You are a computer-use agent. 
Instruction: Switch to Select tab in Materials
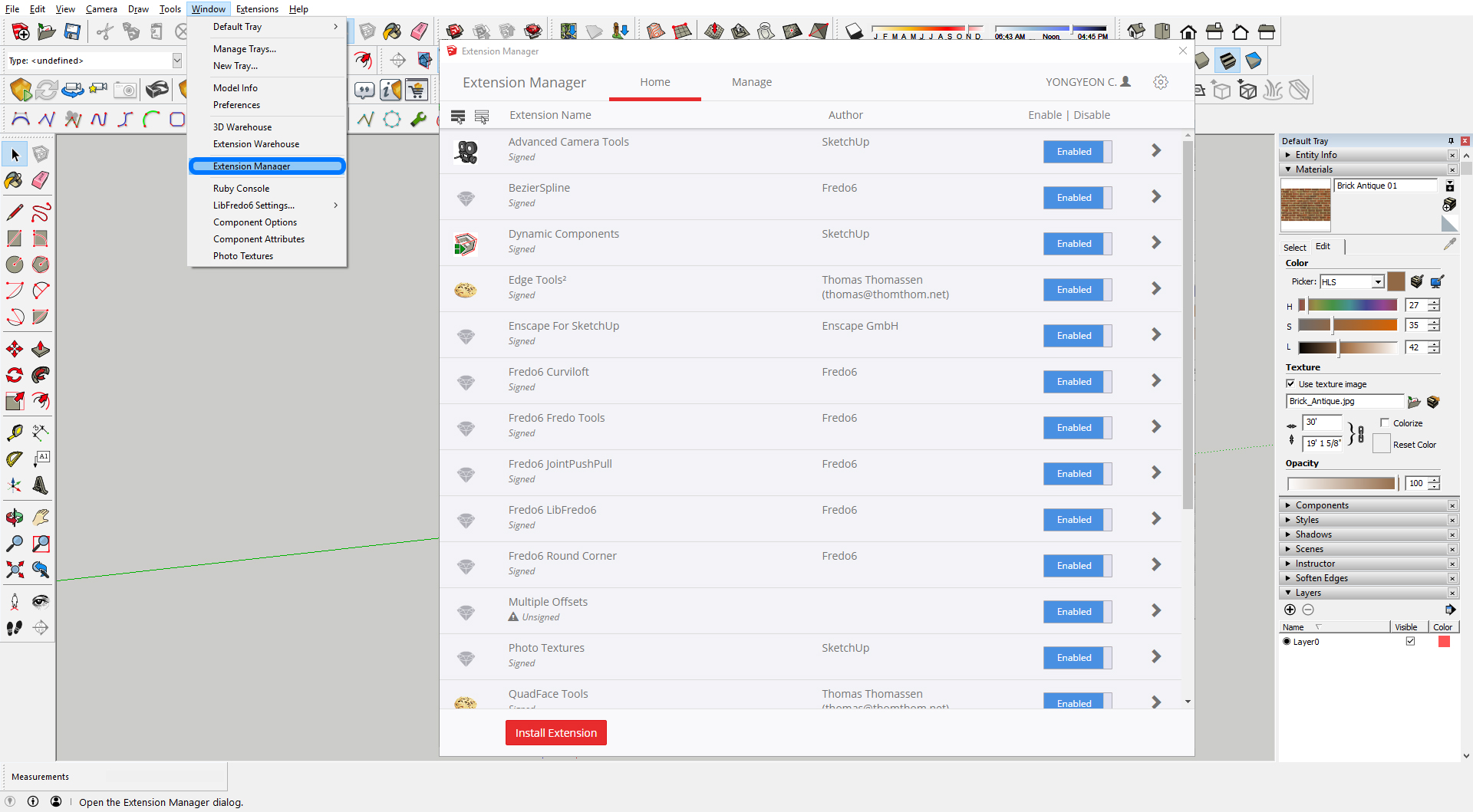[1295, 248]
